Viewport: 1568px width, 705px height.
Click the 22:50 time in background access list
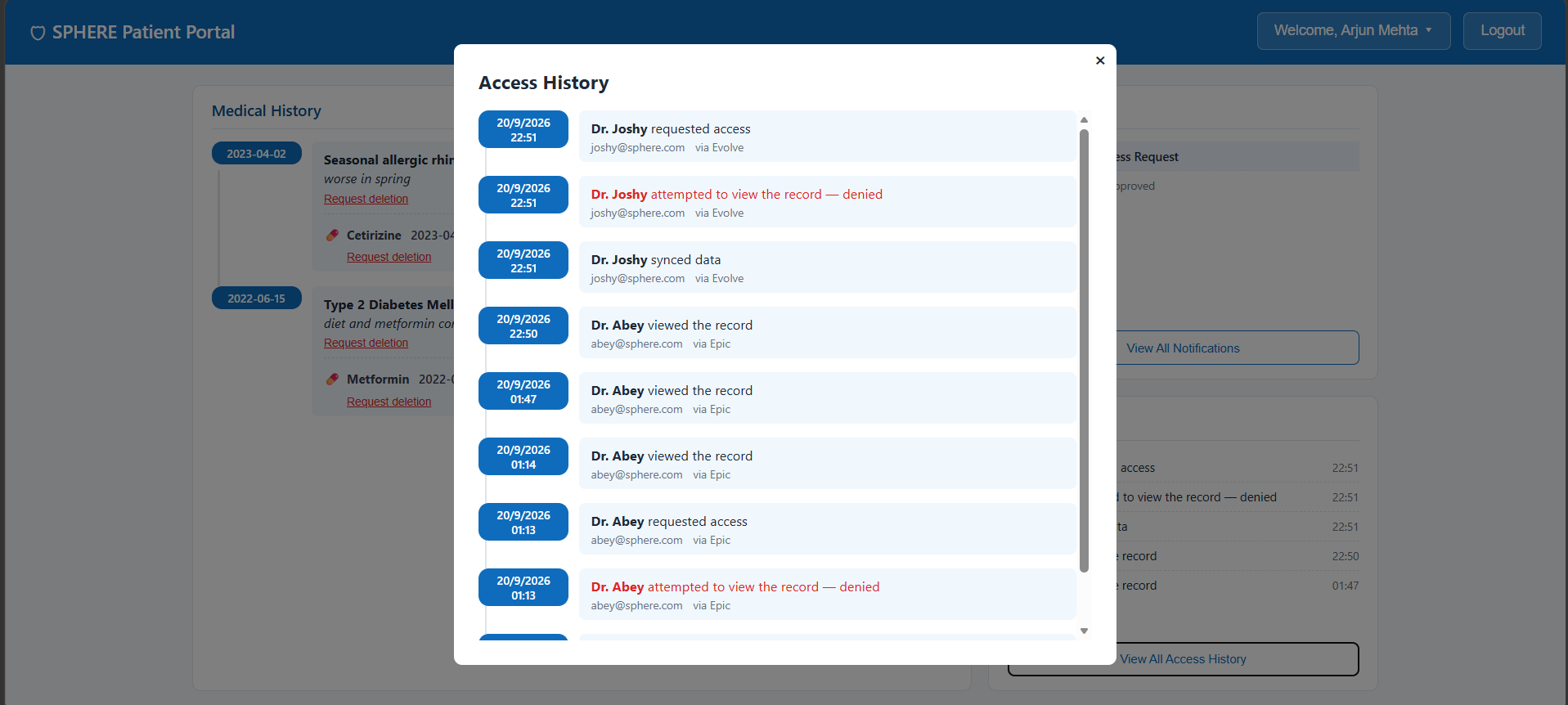click(1346, 556)
